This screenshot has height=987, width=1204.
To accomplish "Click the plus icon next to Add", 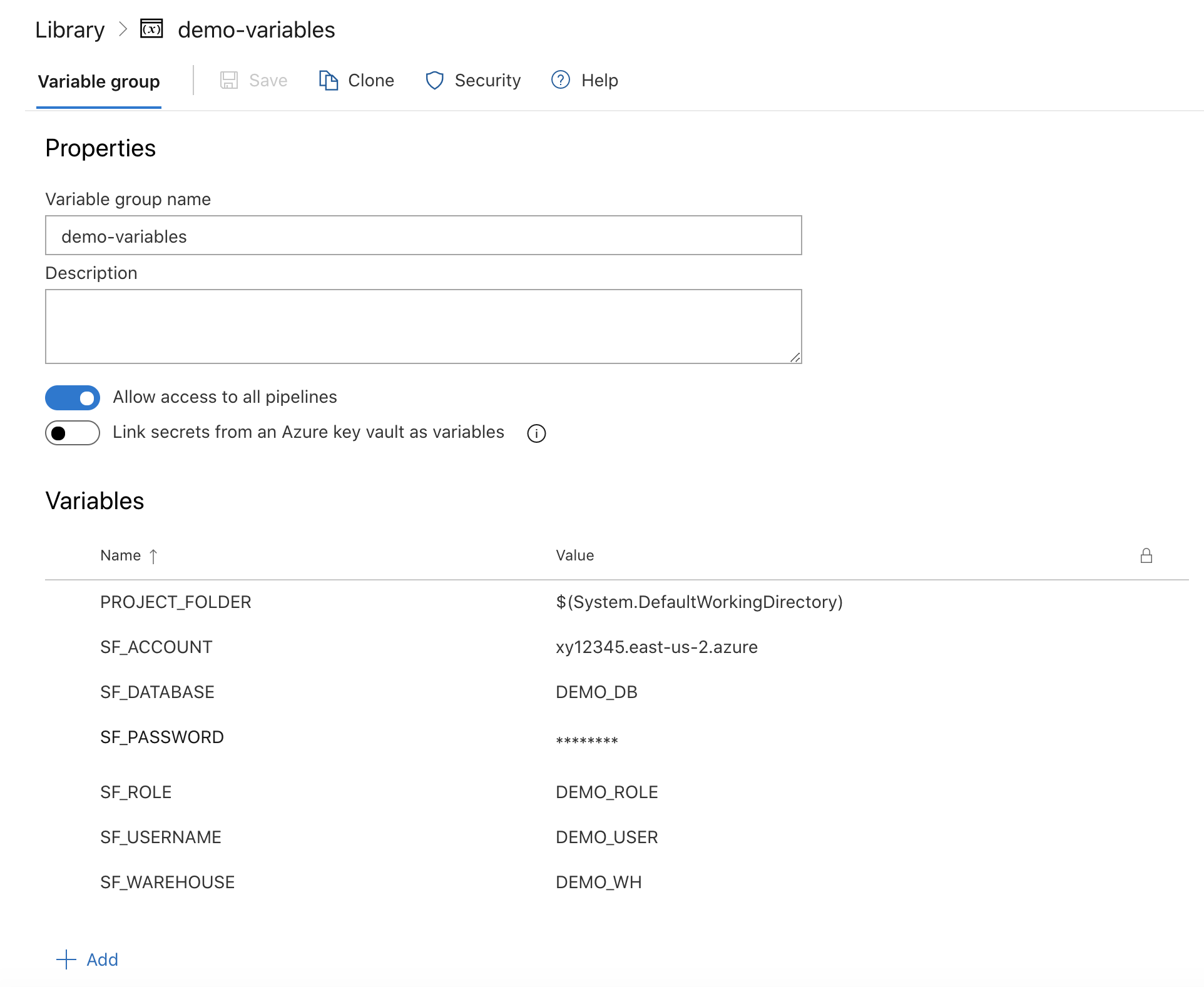I will coord(66,959).
